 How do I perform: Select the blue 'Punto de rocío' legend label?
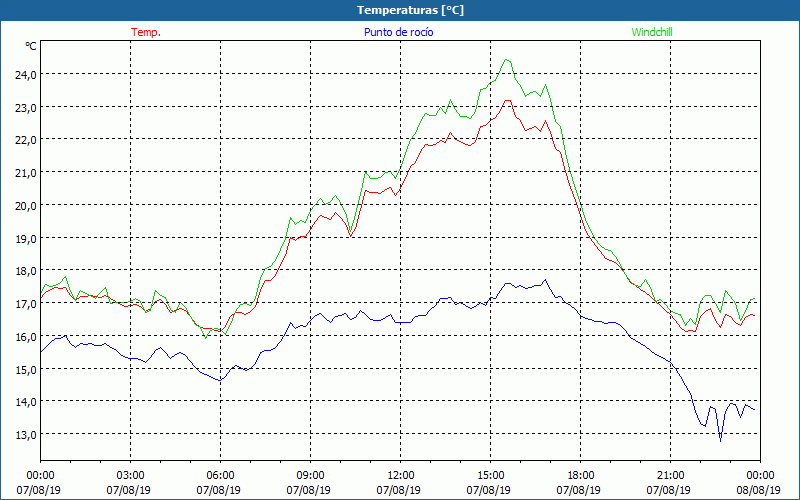398,32
